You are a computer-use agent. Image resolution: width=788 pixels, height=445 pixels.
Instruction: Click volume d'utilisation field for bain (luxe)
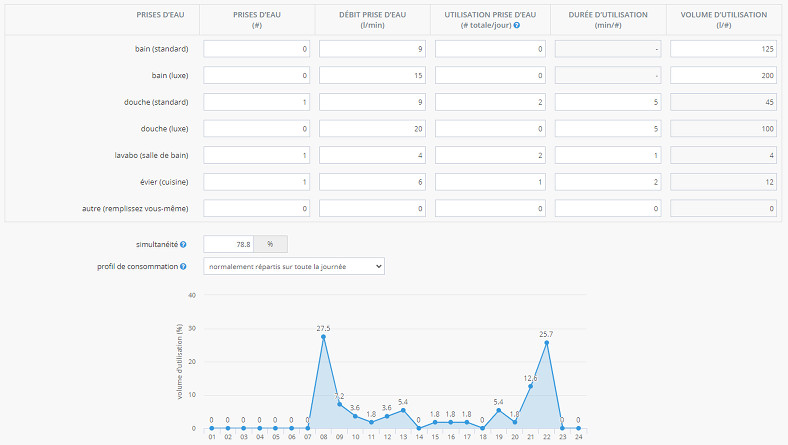[721, 75]
